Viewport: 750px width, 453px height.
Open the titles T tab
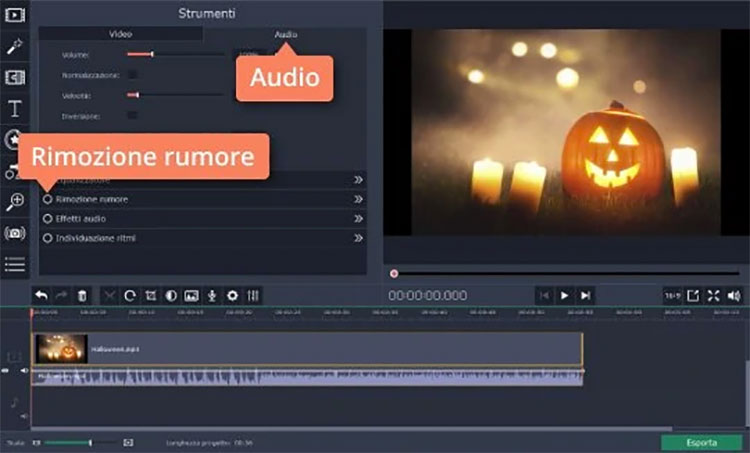coord(15,109)
